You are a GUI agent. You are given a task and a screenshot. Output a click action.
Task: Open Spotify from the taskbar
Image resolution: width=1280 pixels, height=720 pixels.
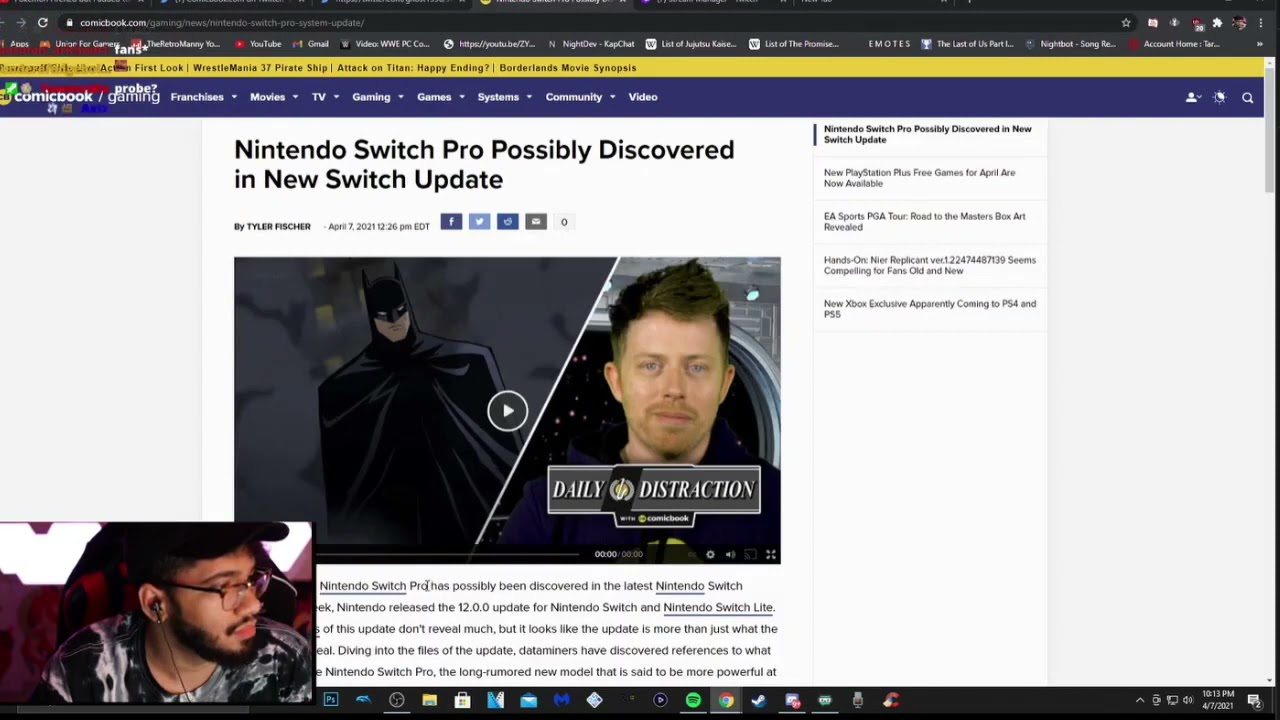[693, 700]
